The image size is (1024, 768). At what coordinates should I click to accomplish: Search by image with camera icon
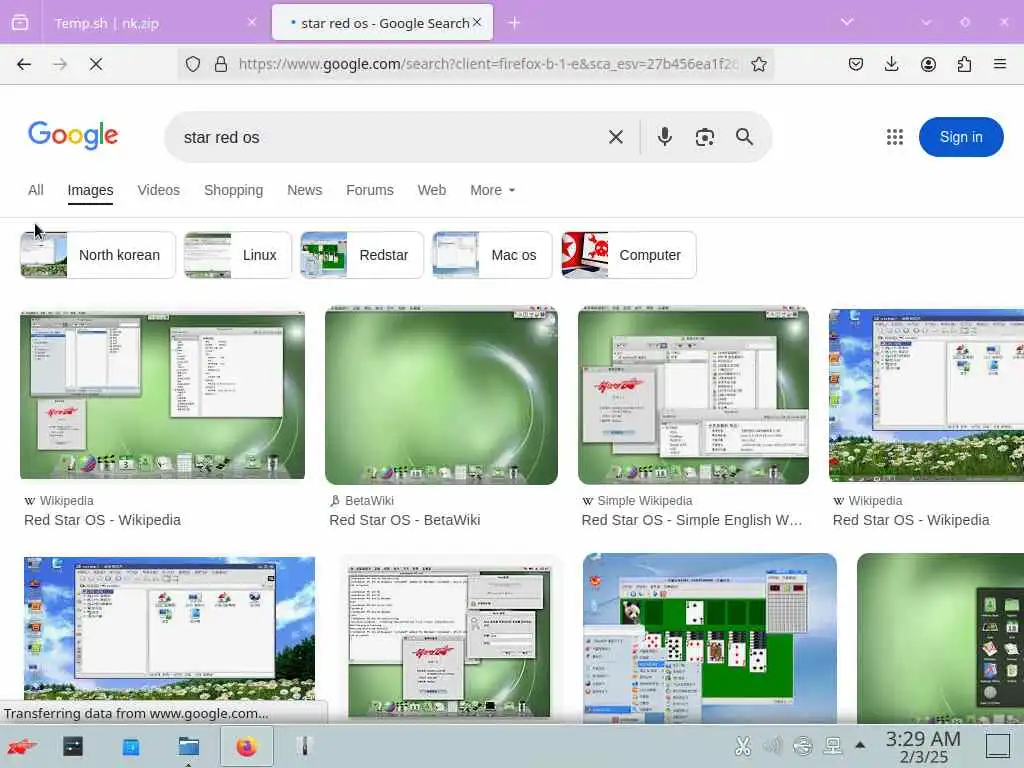(x=705, y=137)
